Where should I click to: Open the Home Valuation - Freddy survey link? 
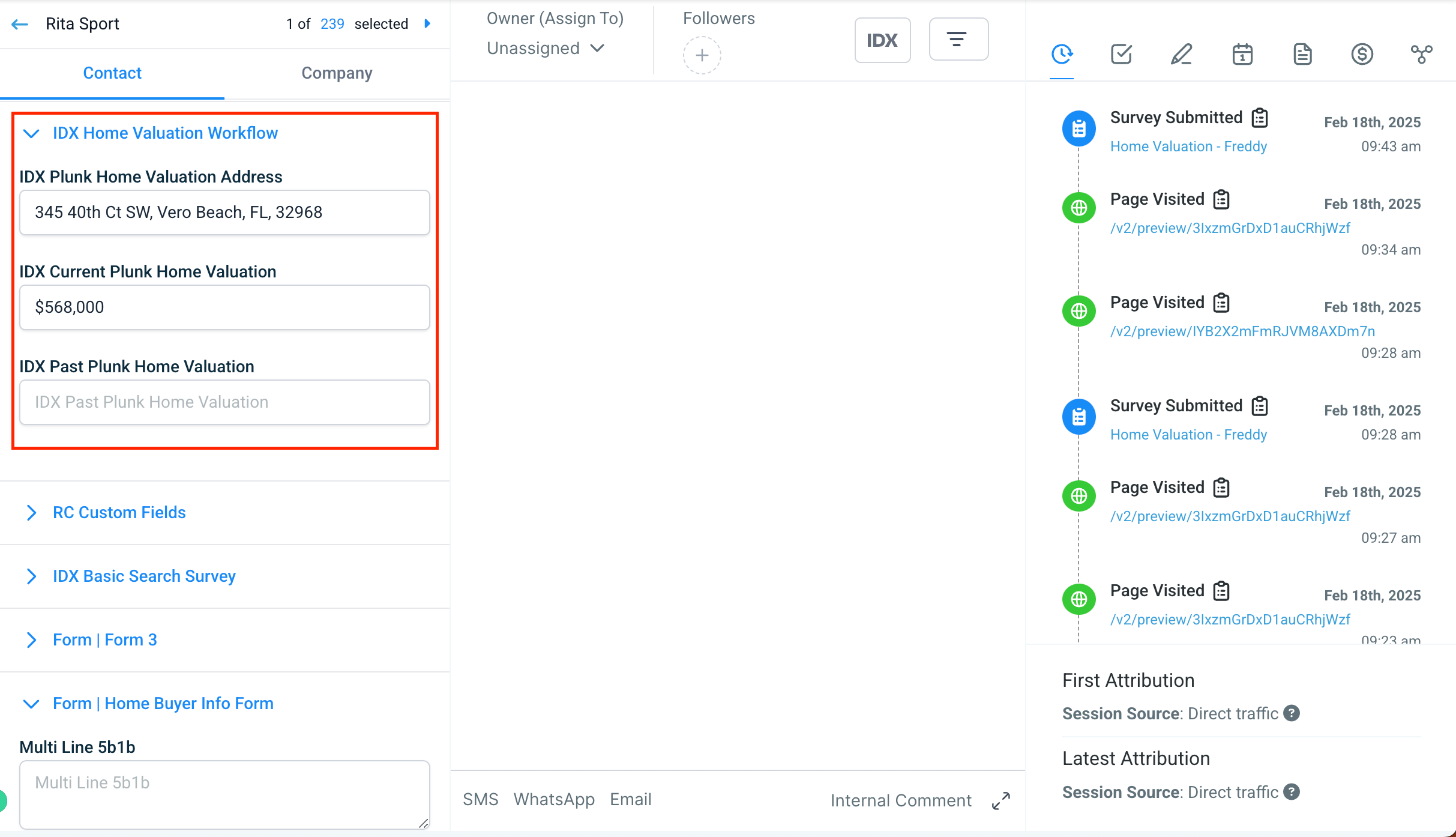[x=1188, y=147]
